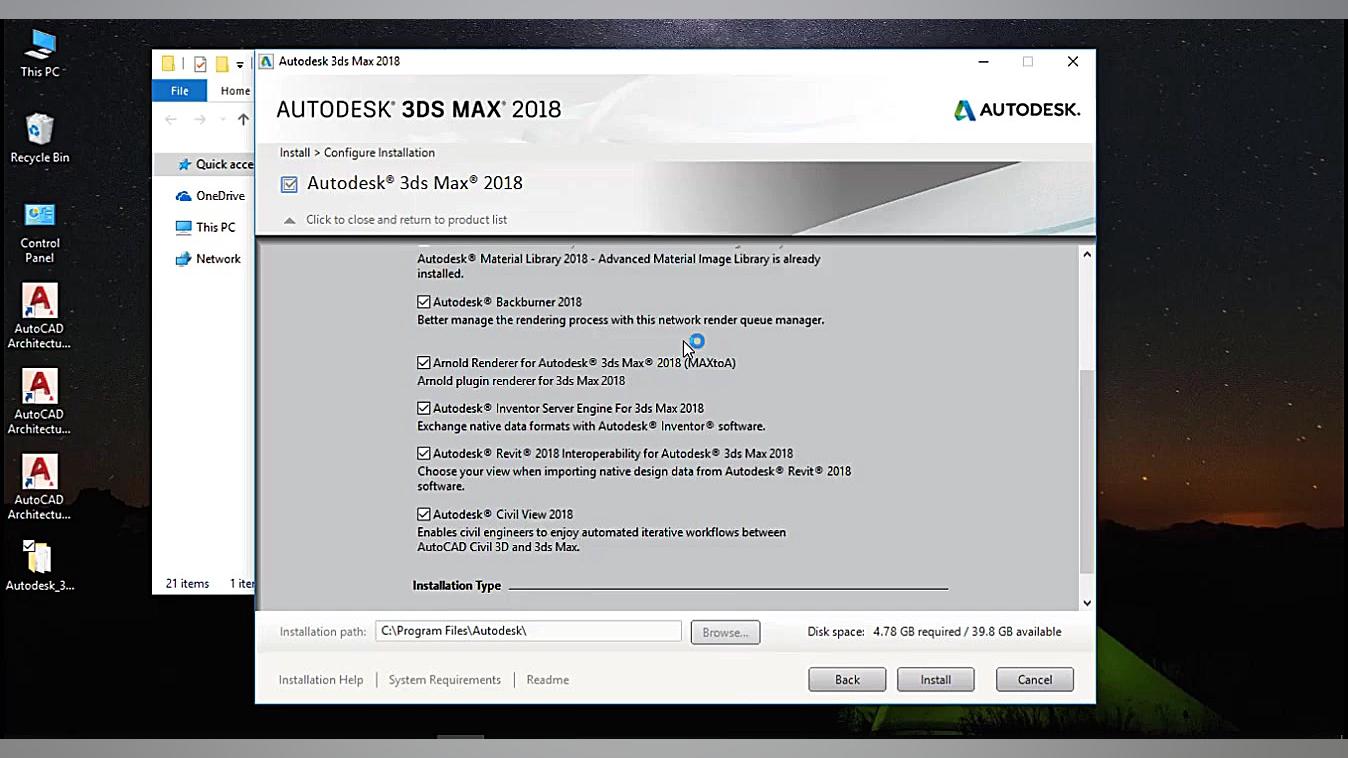Open the Readme link
This screenshot has height=758, width=1348.
(547, 680)
